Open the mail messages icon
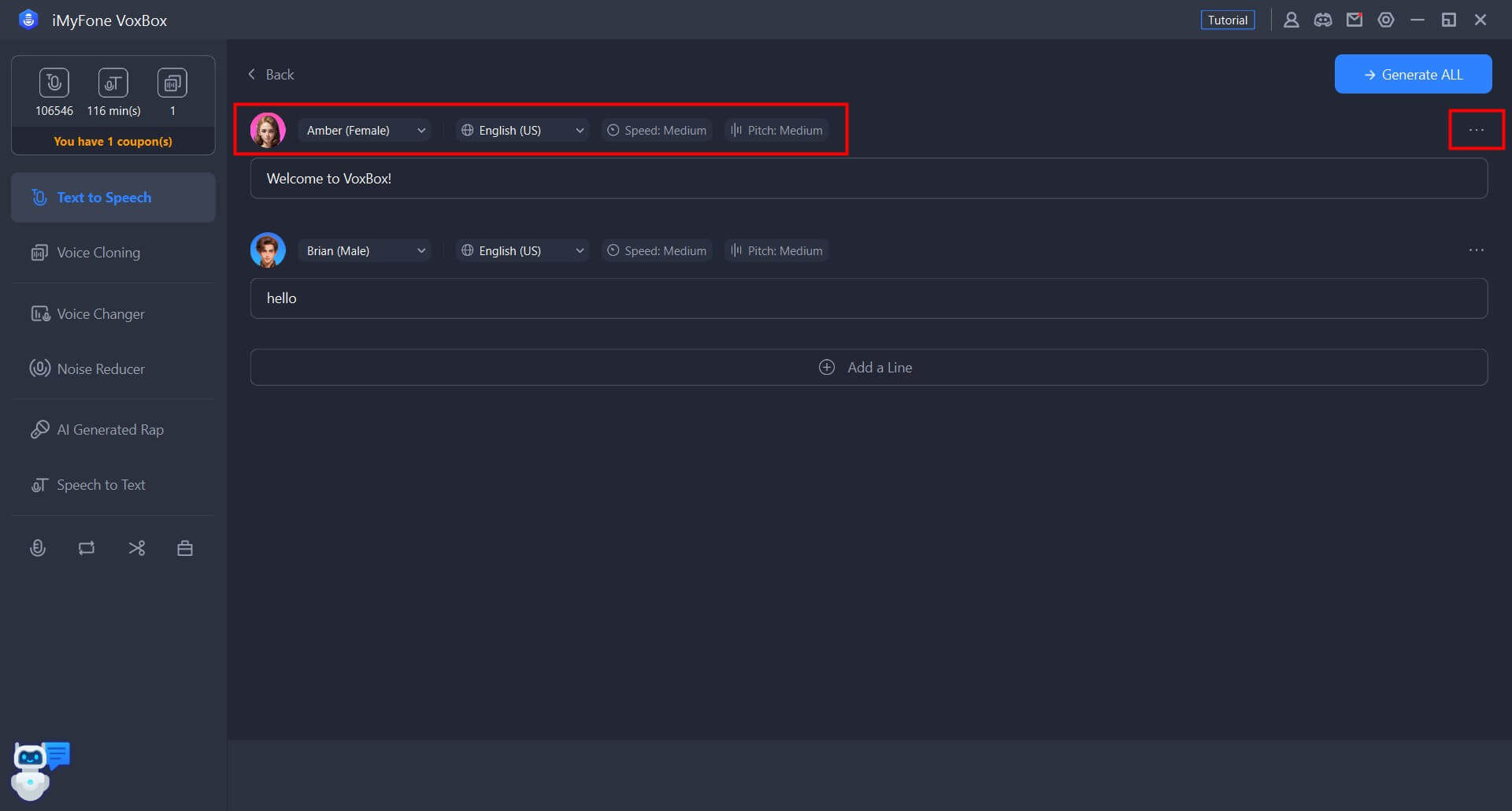1512x811 pixels. click(x=1354, y=20)
